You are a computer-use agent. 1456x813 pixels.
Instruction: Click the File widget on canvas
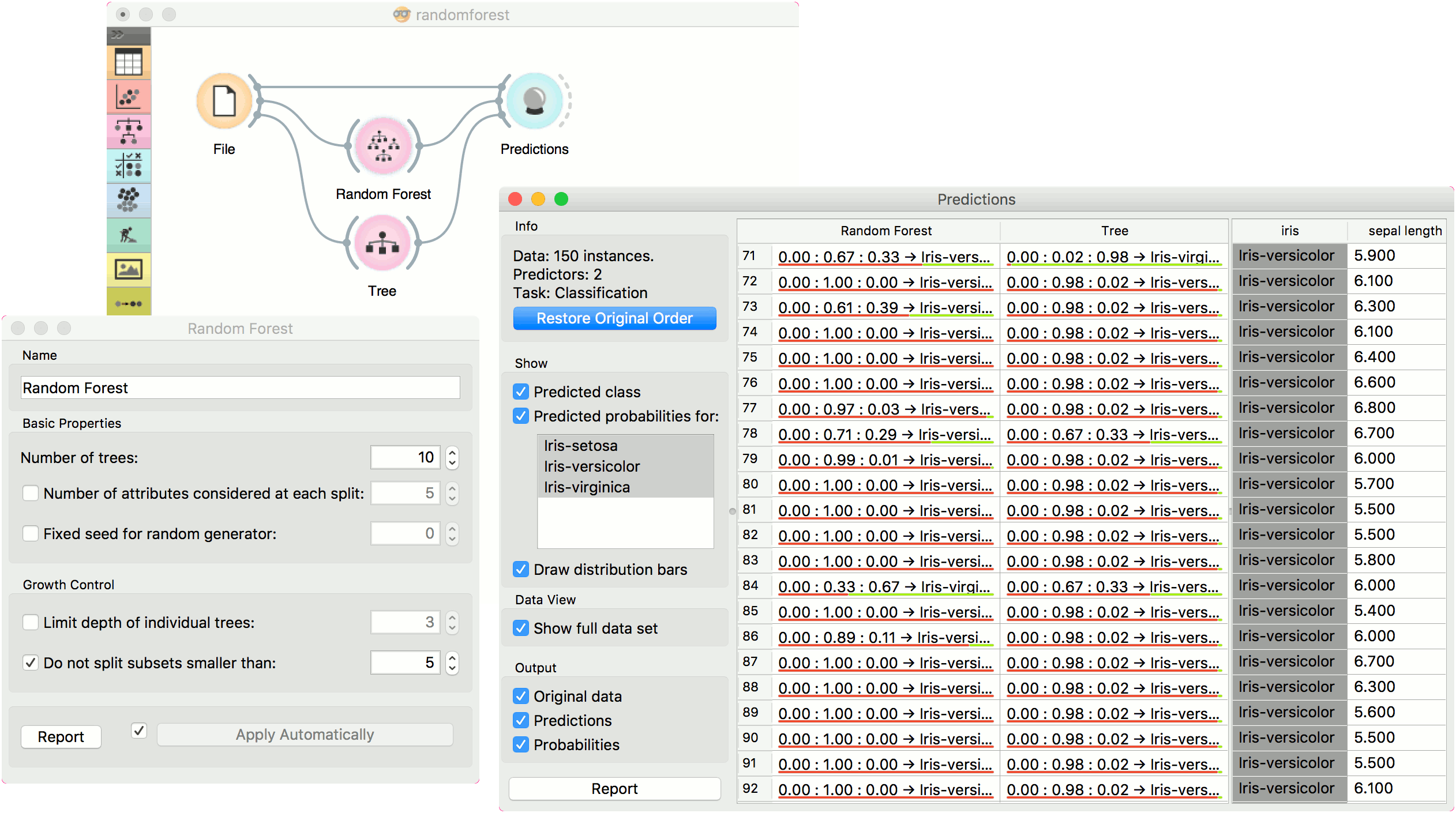click(x=224, y=101)
